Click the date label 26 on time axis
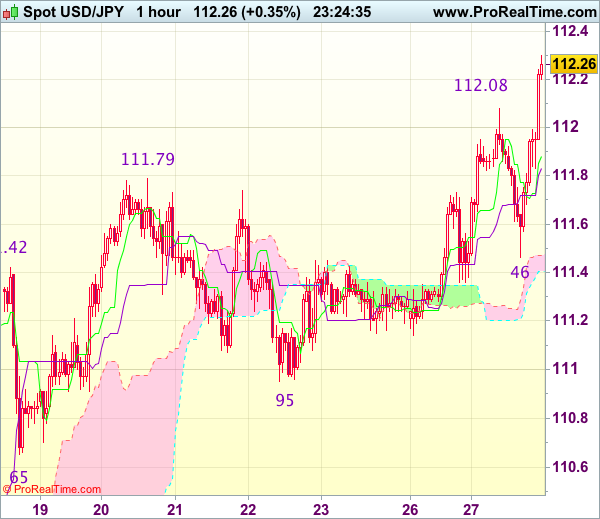 coord(410,510)
